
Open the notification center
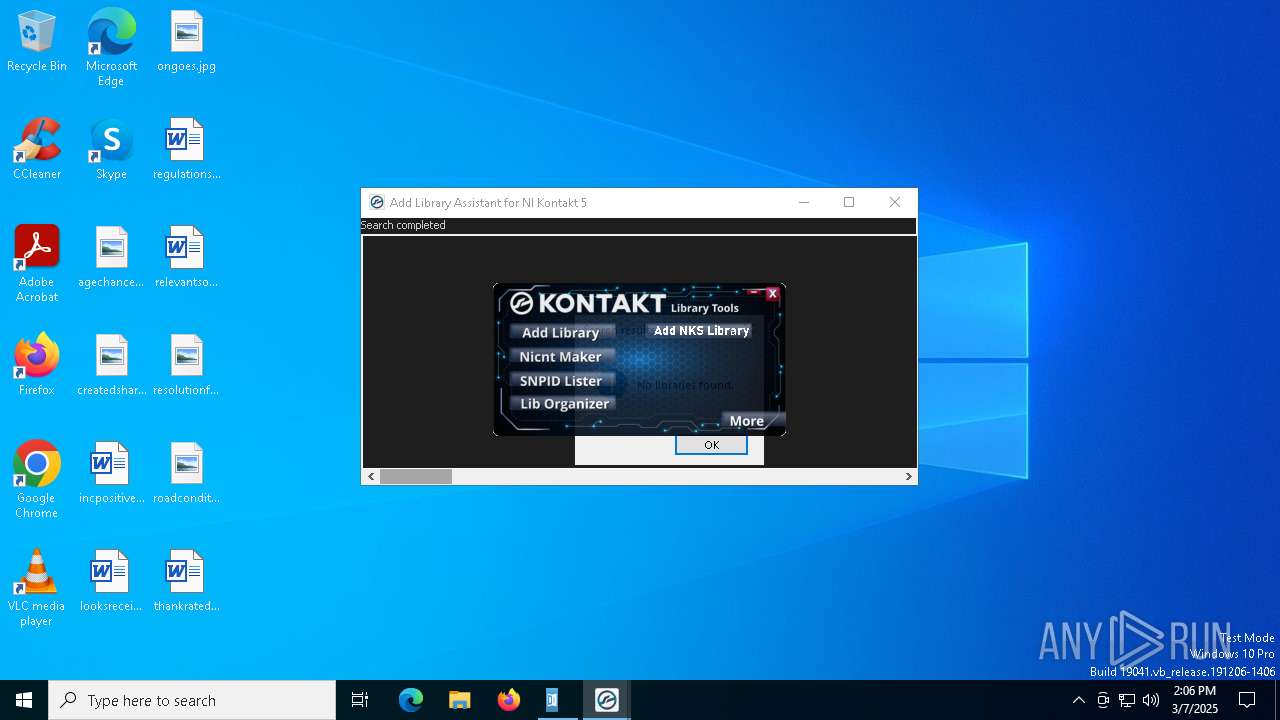click(x=1247, y=700)
